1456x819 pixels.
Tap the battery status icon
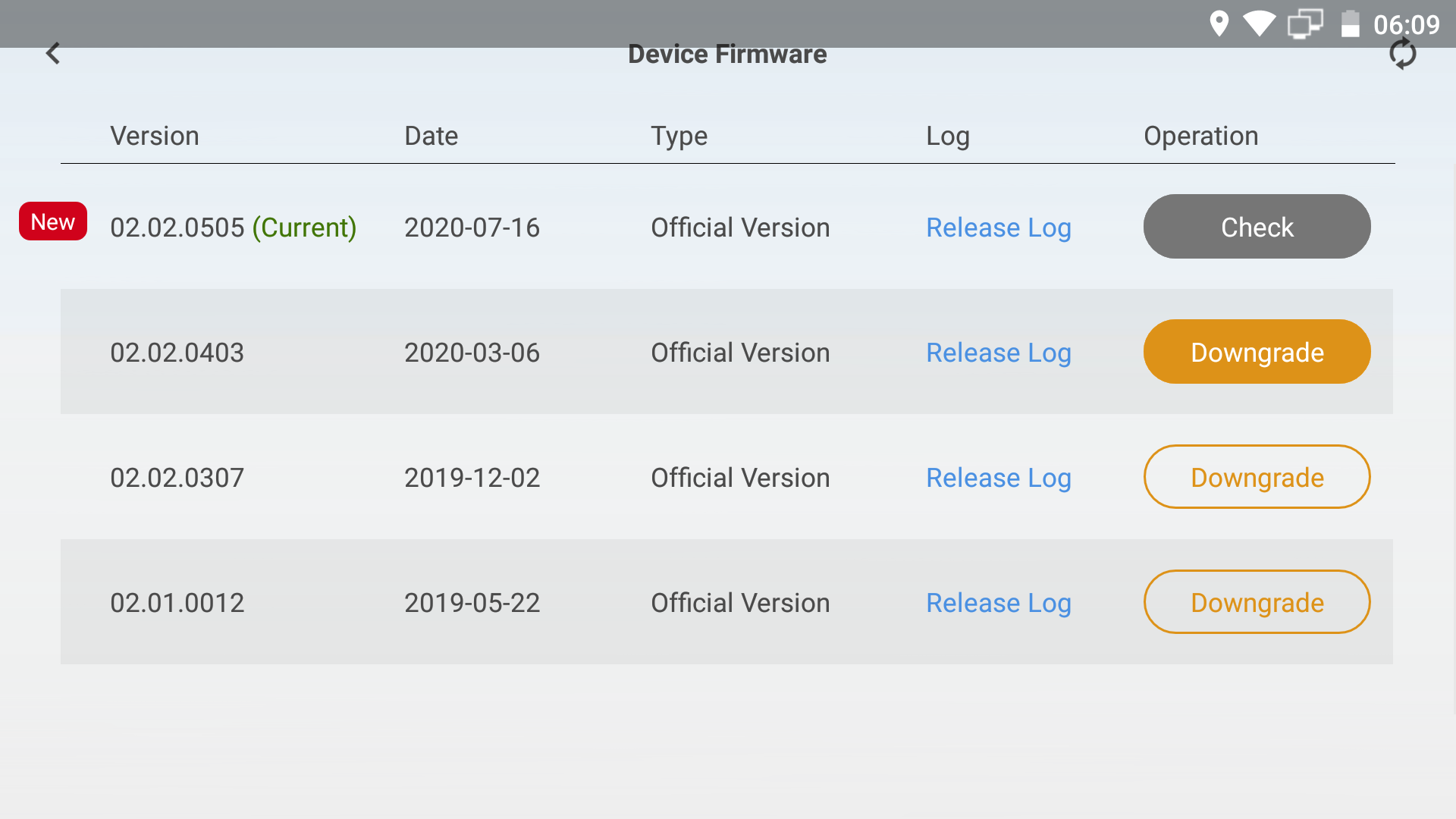1350,24
